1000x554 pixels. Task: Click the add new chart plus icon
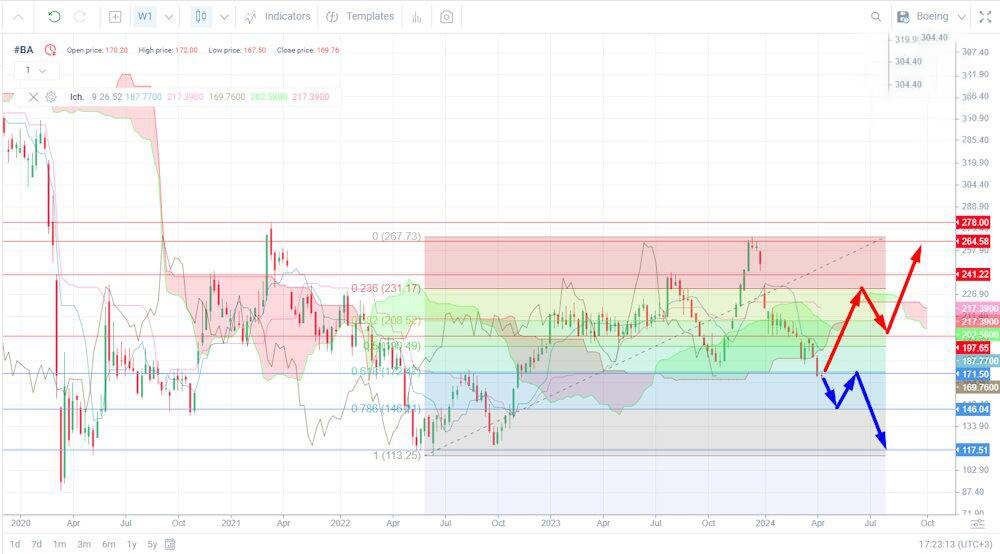point(115,17)
